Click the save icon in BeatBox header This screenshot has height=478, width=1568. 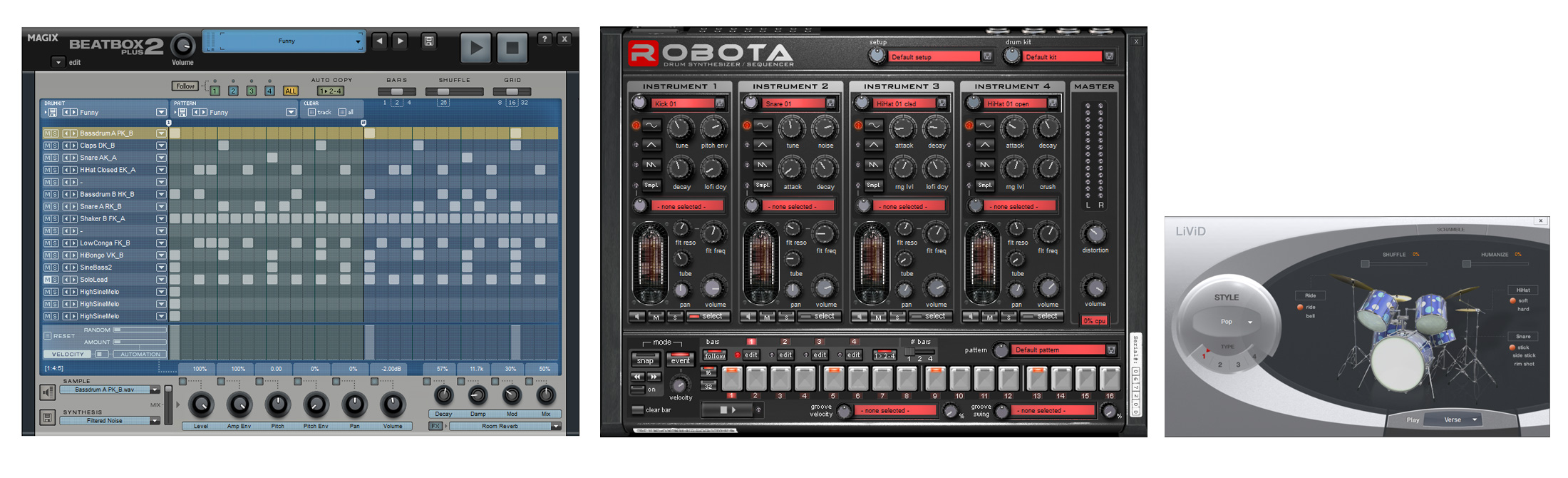(x=429, y=41)
